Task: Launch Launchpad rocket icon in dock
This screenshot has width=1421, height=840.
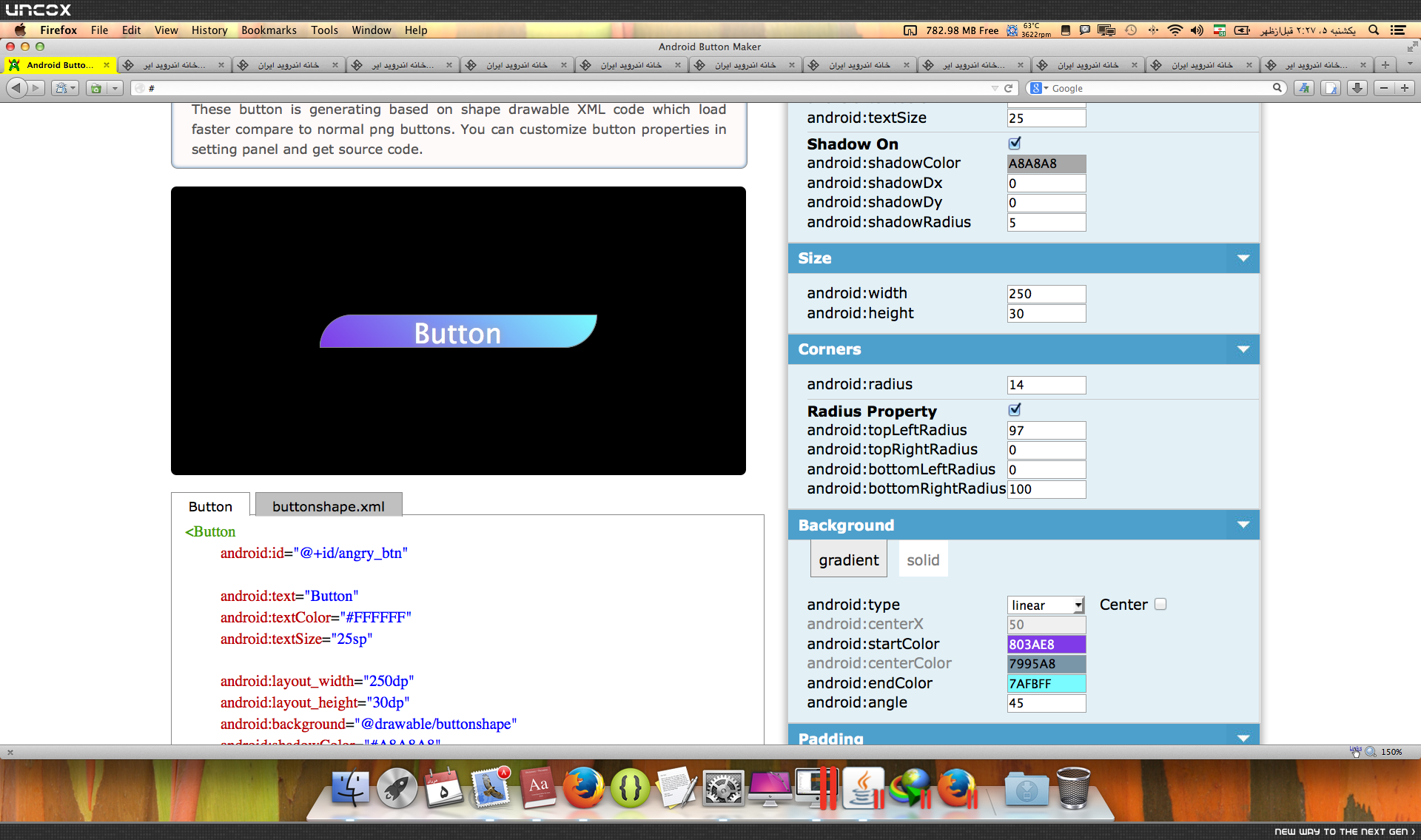Action: pos(397,787)
